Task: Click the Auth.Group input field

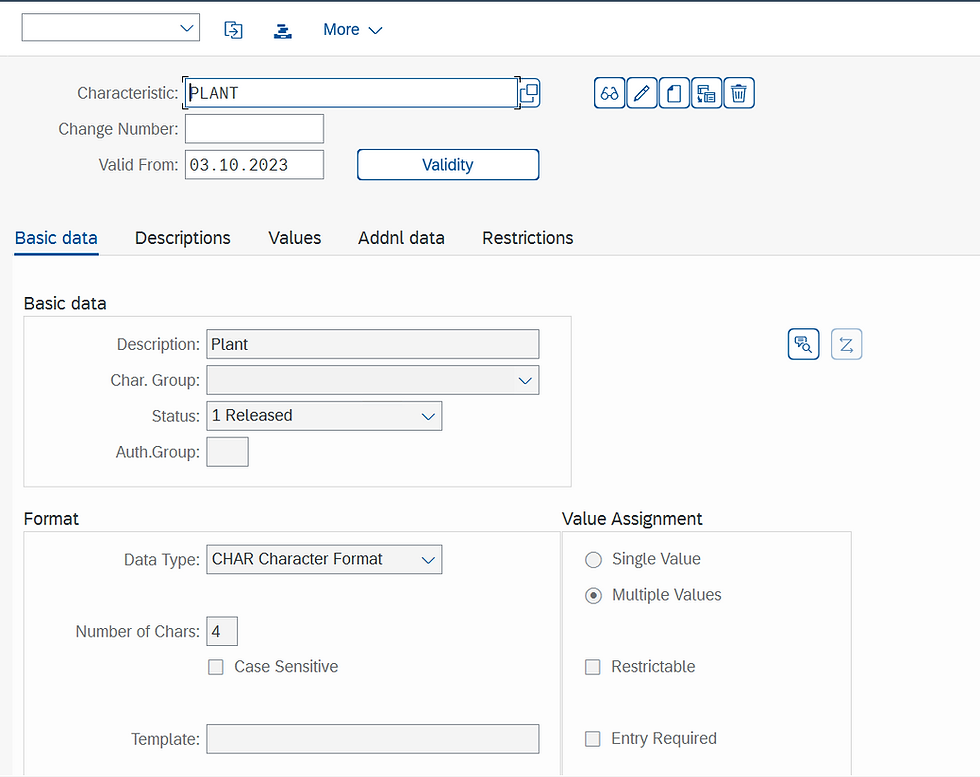Action: click(x=228, y=452)
